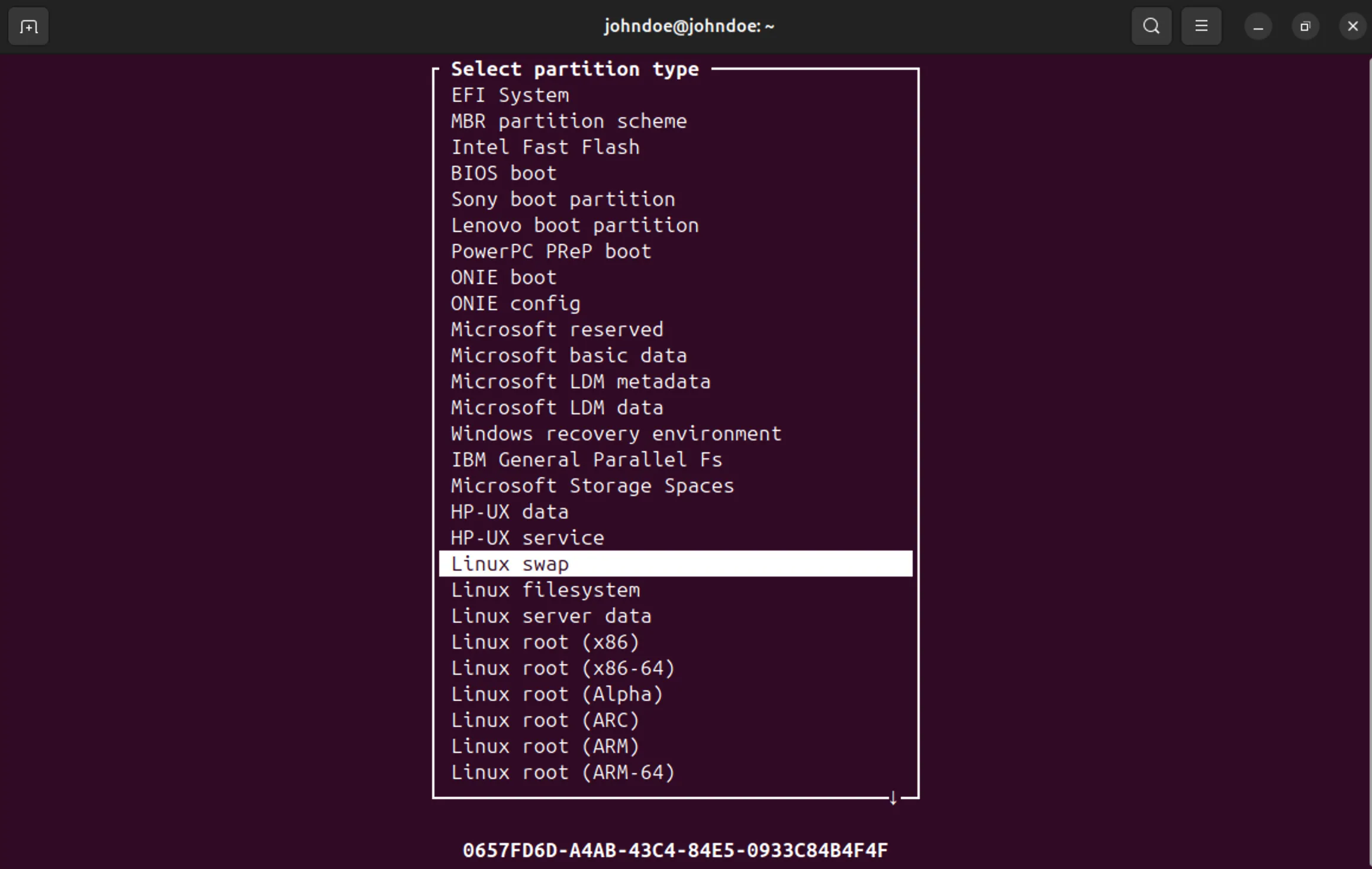The image size is (1372, 869).
Task: Minimize the terminal window
Action: click(x=1258, y=27)
